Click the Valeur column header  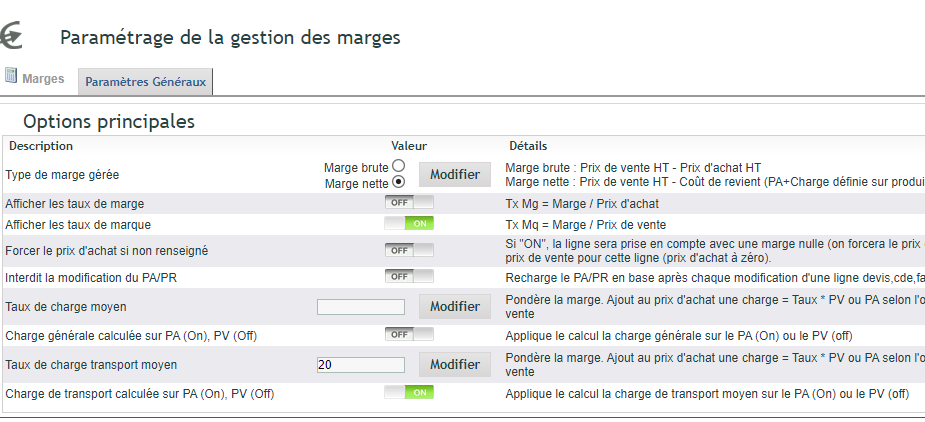409,146
